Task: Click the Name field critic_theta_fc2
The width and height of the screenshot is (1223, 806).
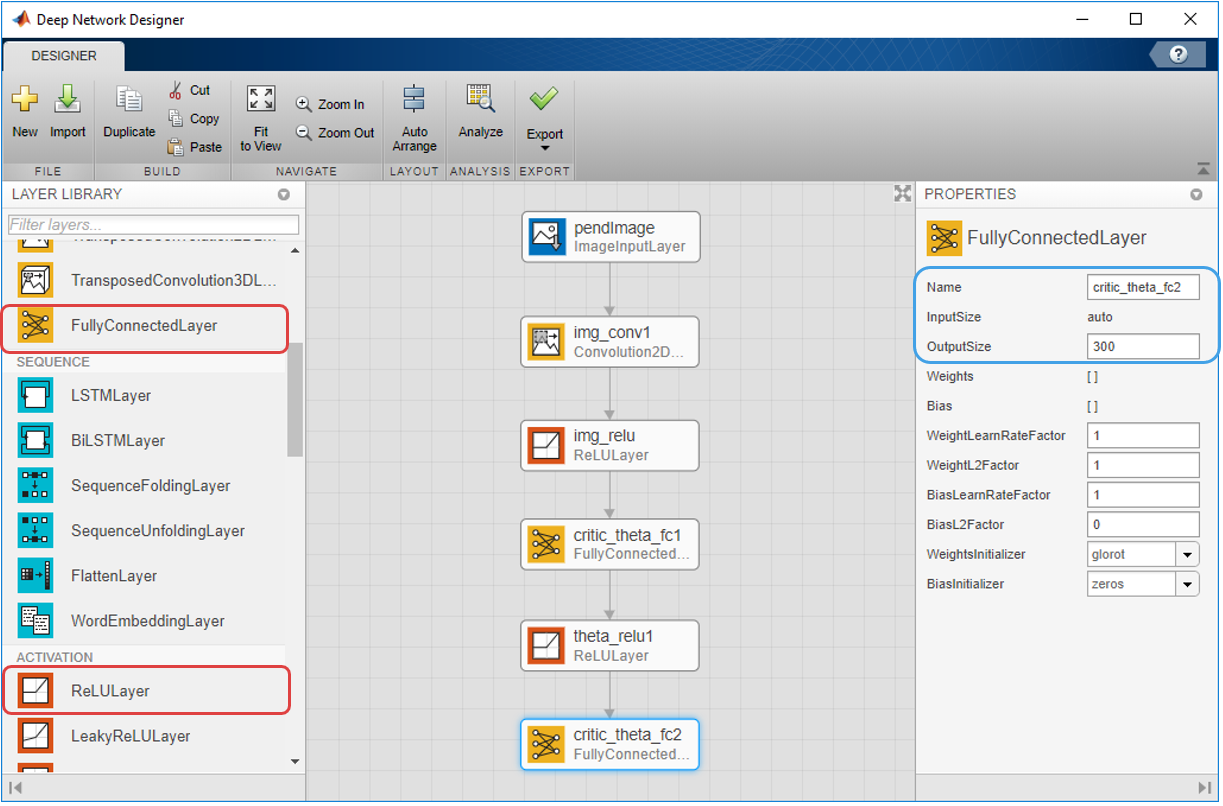Action: [x=1143, y=287]
